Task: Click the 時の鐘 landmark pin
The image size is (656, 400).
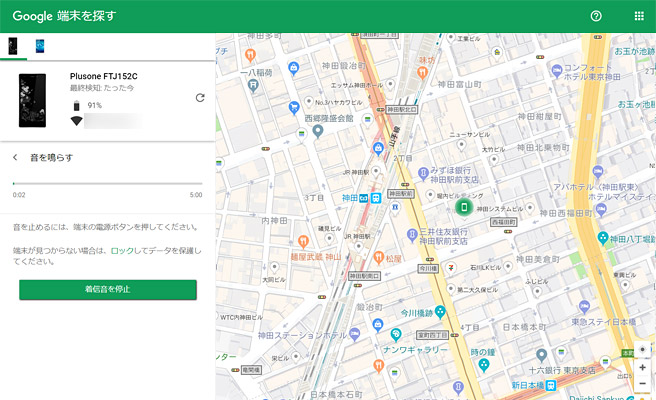Action: click(x=484, y=365)
